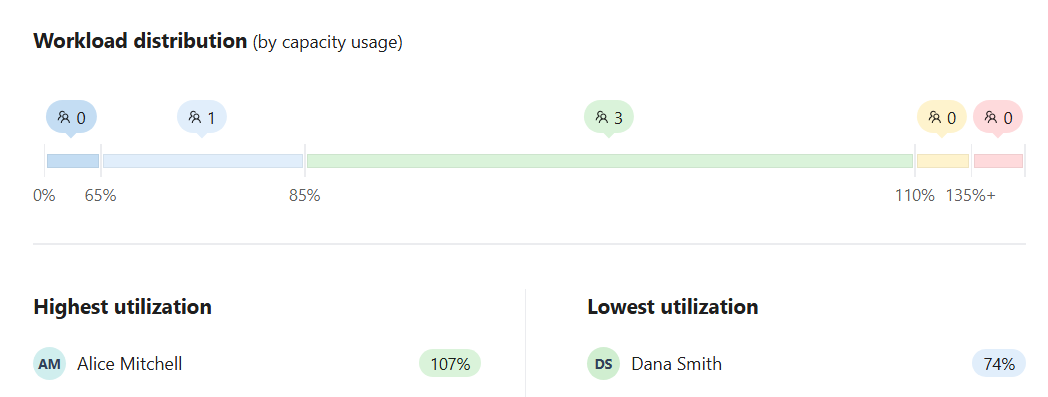1048x397 pixels.
Task: Click the DS avatar for Dana Smith
Action: tap(604, 364)
